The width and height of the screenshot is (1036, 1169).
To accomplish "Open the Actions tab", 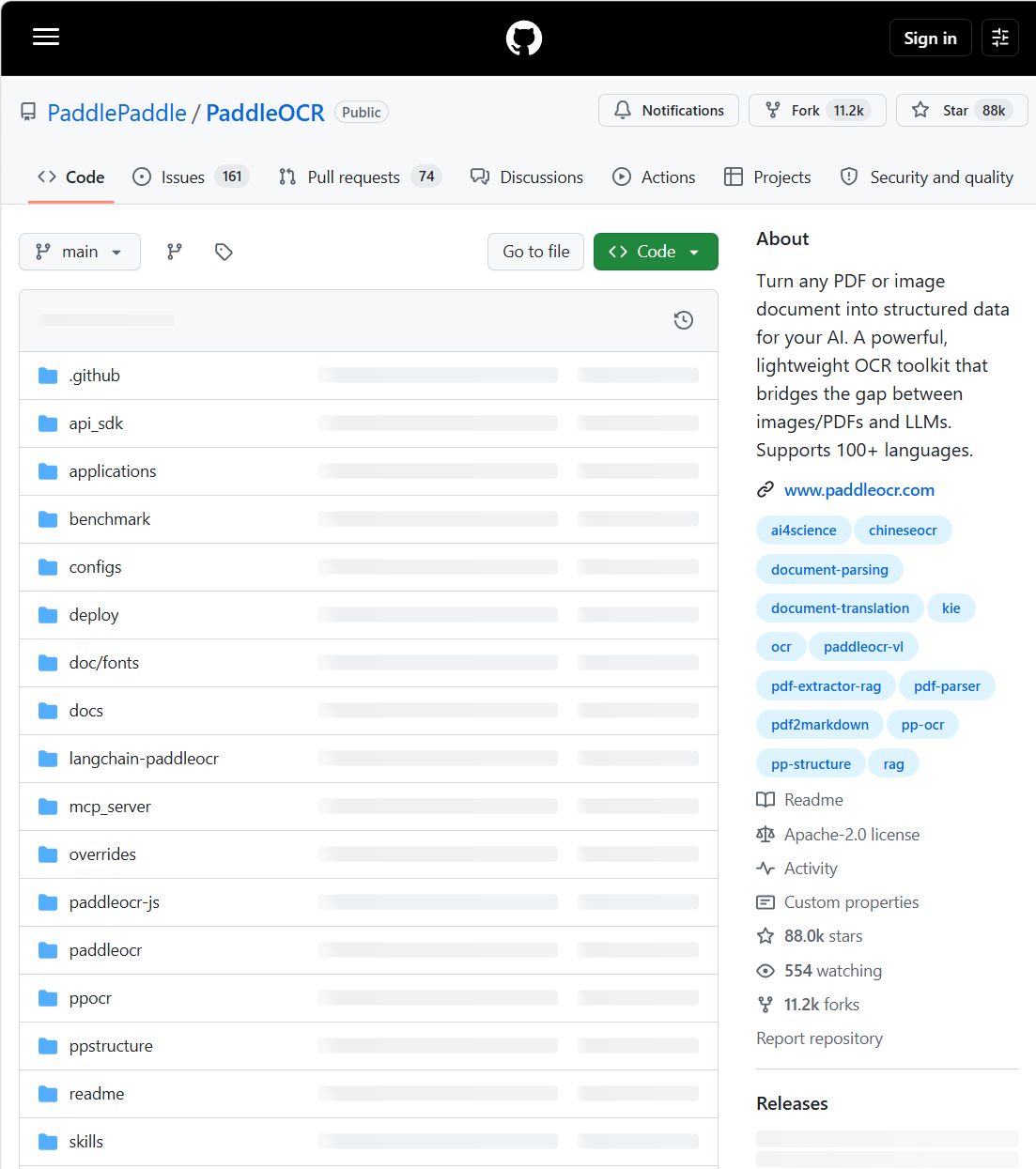I will click(654, 177).
